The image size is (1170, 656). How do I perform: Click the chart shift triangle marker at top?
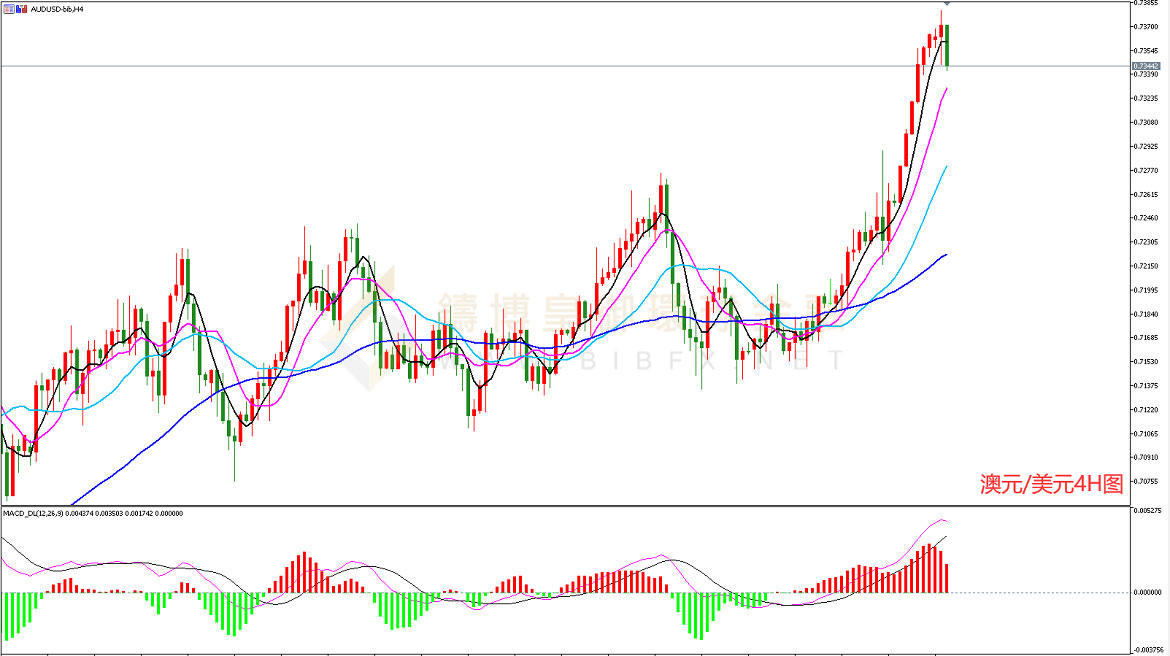coord(947,4)
